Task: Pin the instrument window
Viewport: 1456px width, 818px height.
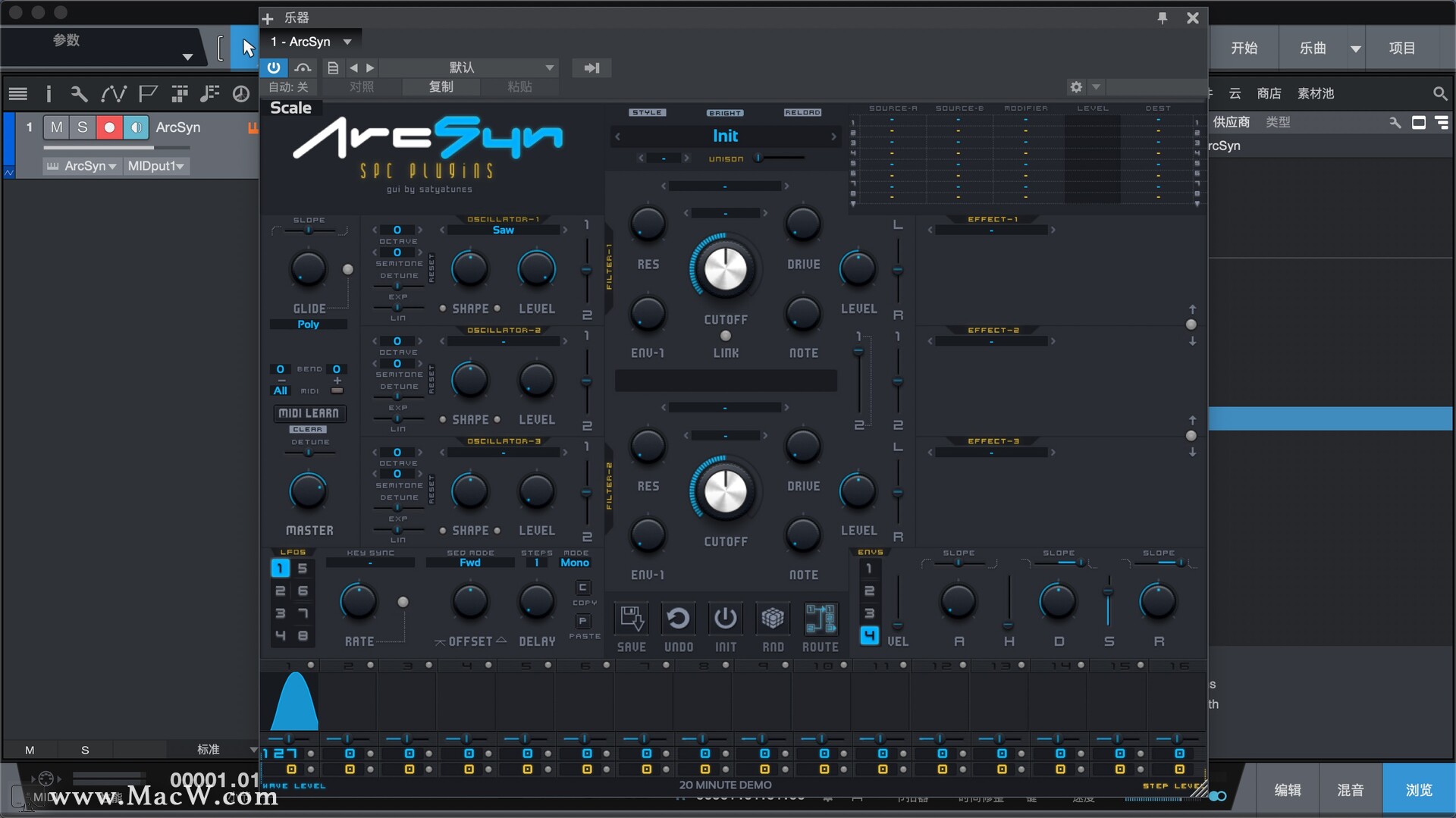Action: (x=1163, y=17)
